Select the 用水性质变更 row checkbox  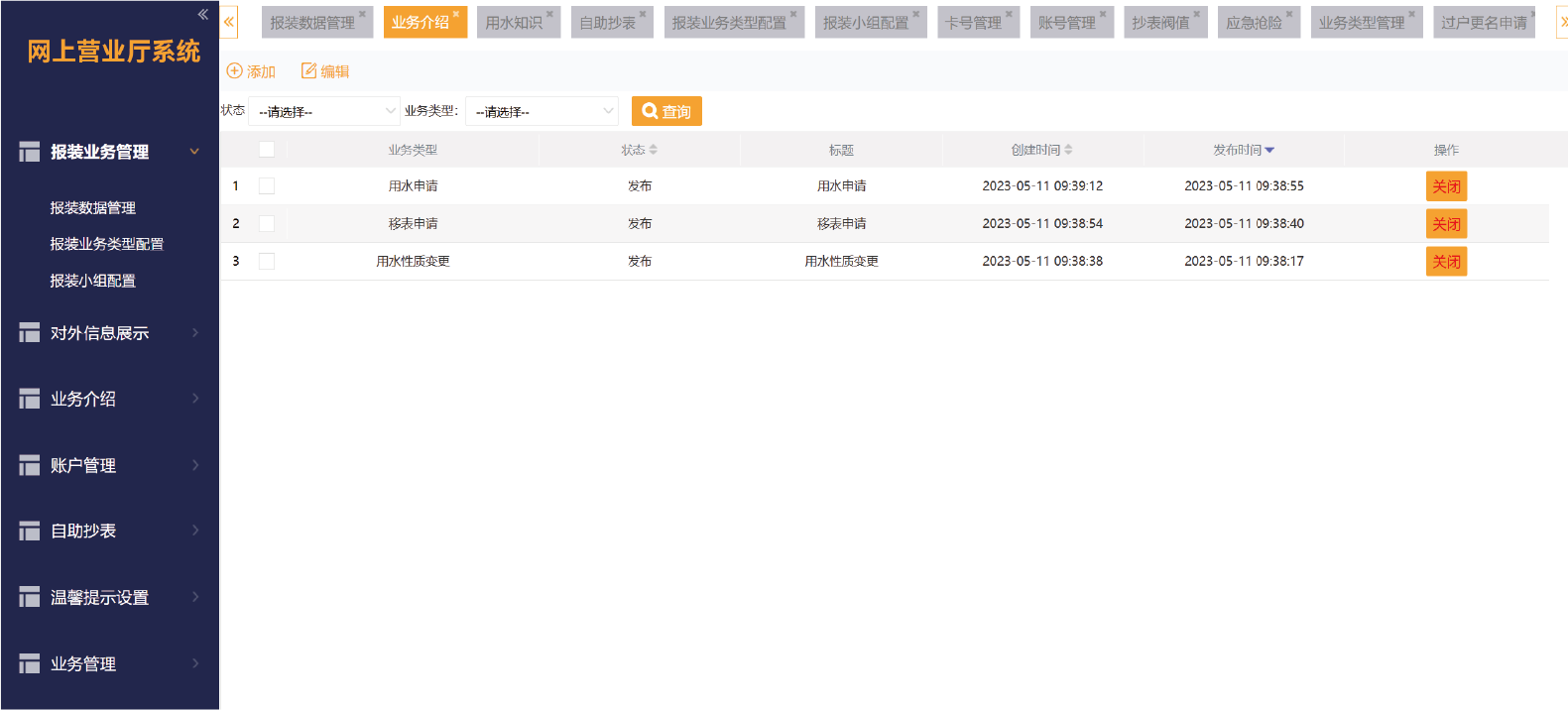tap(267, 262)
